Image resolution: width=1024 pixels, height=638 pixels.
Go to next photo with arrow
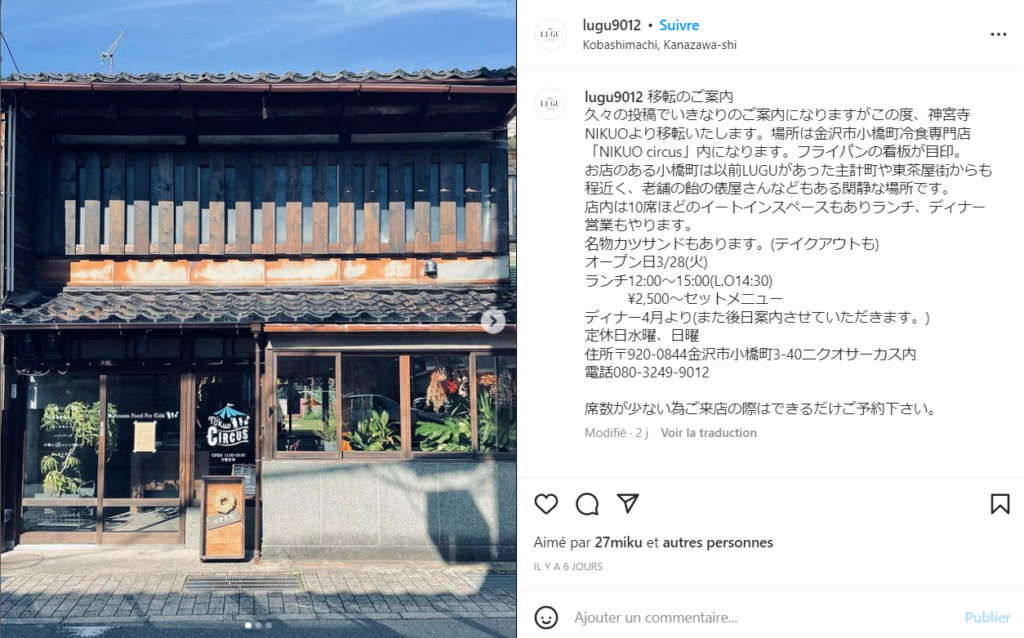coord(493,321)
